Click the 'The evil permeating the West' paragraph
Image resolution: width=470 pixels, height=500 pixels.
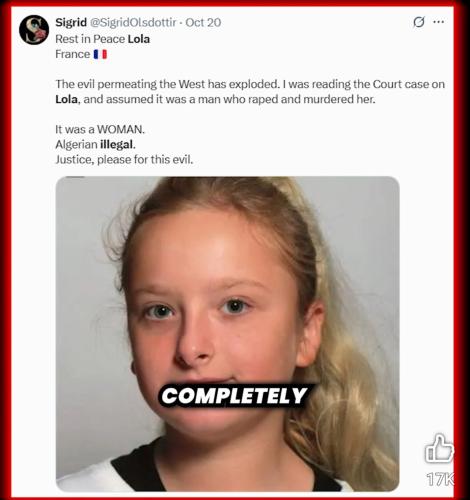tap(250, 92)
